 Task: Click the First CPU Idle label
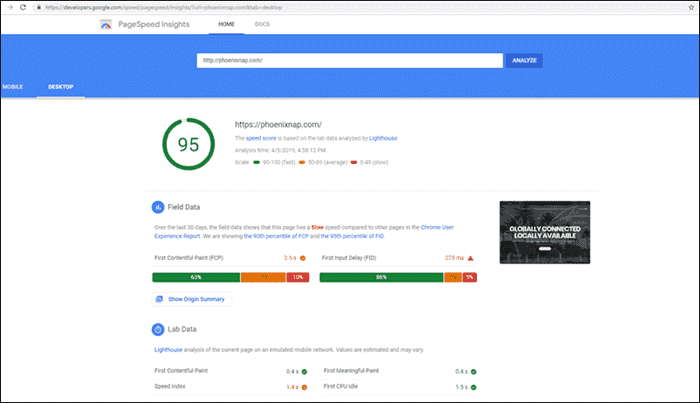pyautogui.click(x=341, y=386)
